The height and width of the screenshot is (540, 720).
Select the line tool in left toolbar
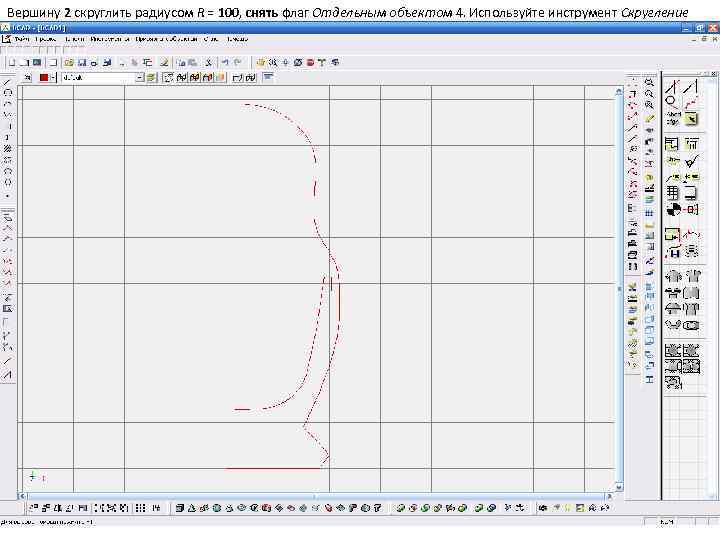tap(7, 83)
